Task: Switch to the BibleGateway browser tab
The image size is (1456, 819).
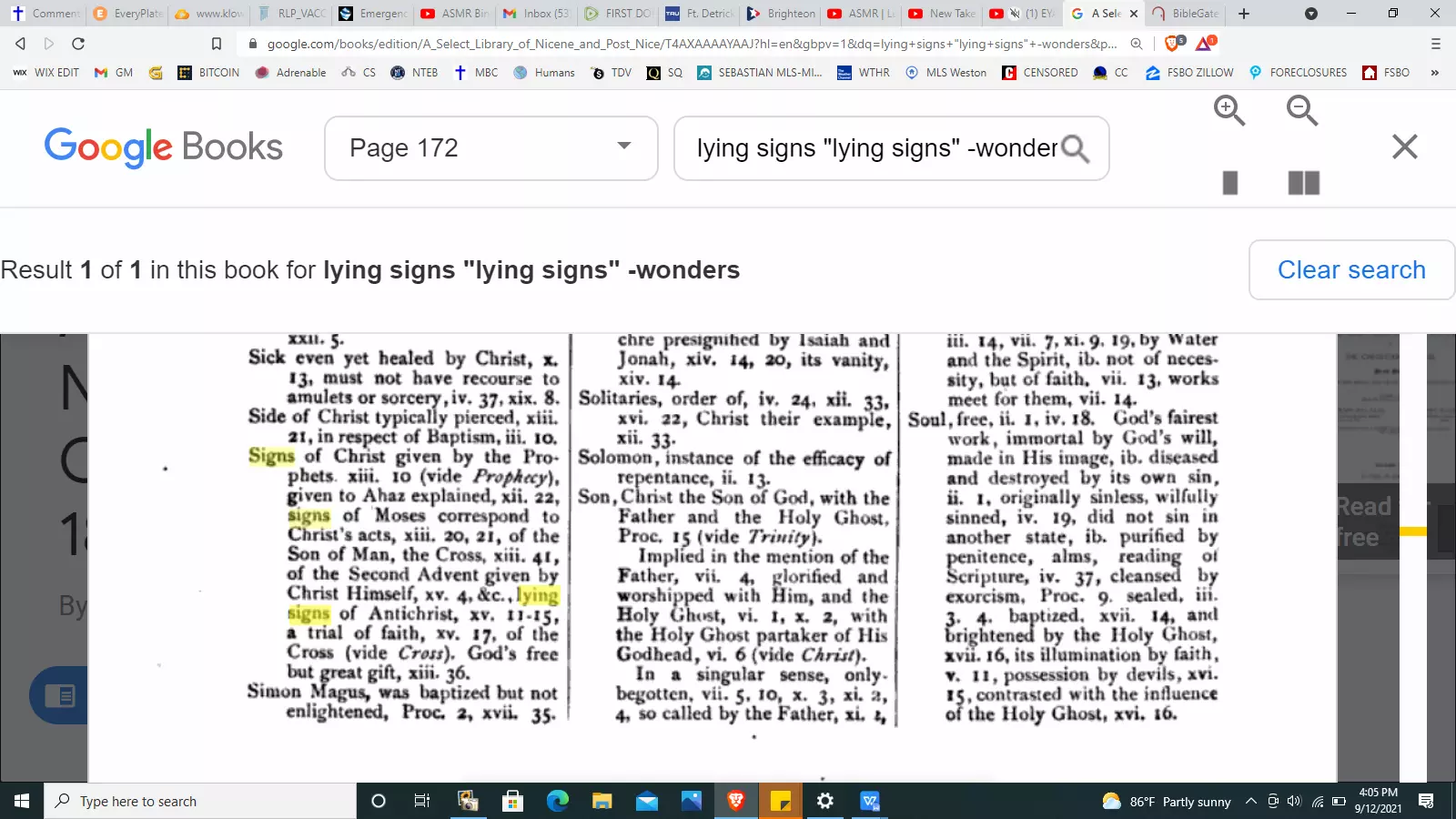Action: pos(1186,14)
